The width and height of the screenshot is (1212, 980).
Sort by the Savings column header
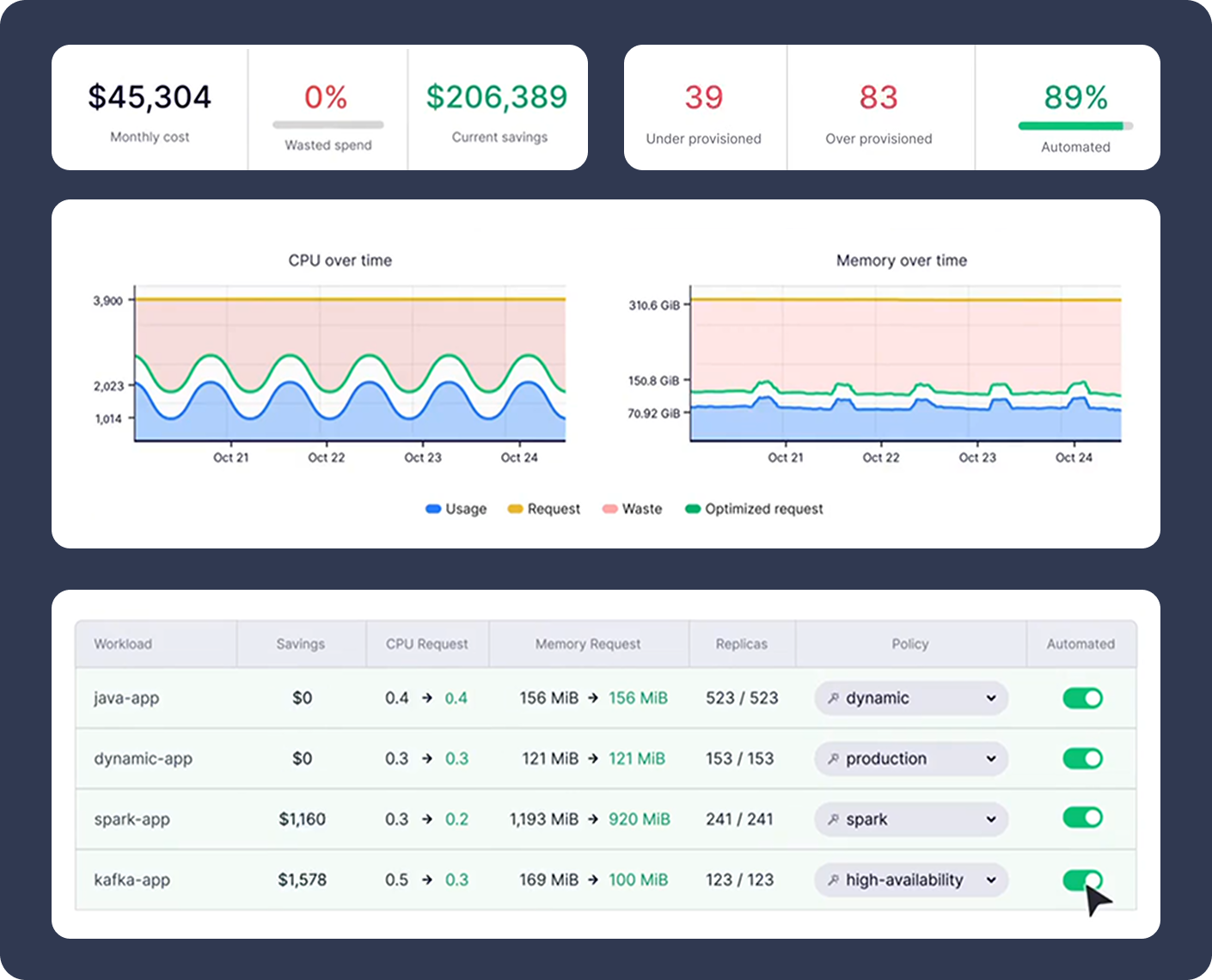300,644
